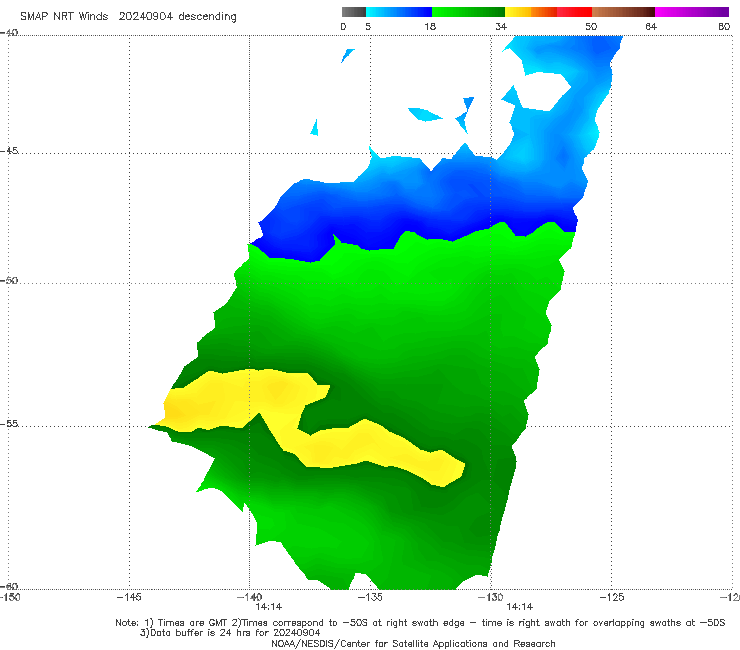
Task: Click the color bar label '64'
Action: point(651,26)
